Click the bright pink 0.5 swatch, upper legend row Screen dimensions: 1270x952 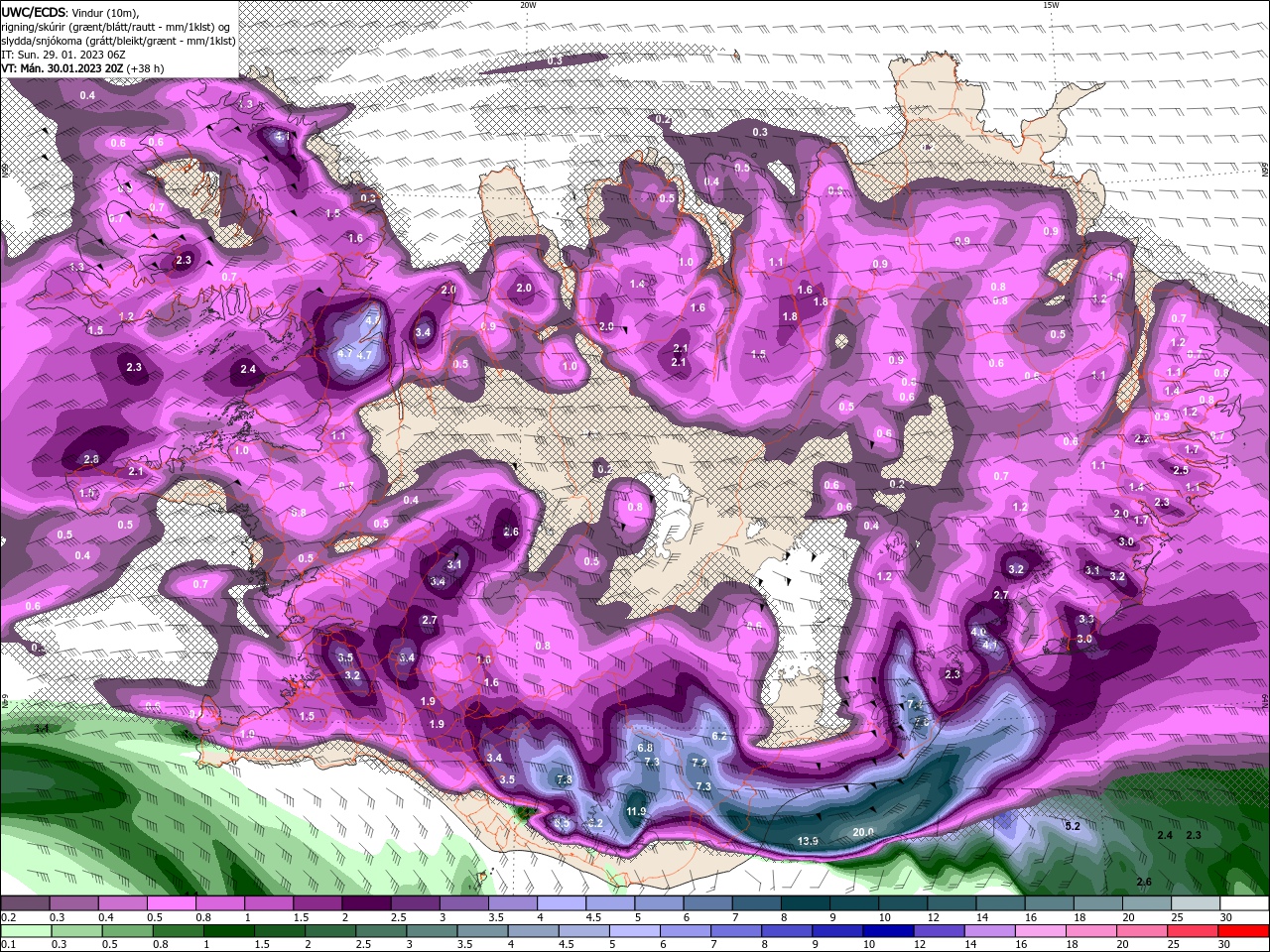(x=171, y=904)
